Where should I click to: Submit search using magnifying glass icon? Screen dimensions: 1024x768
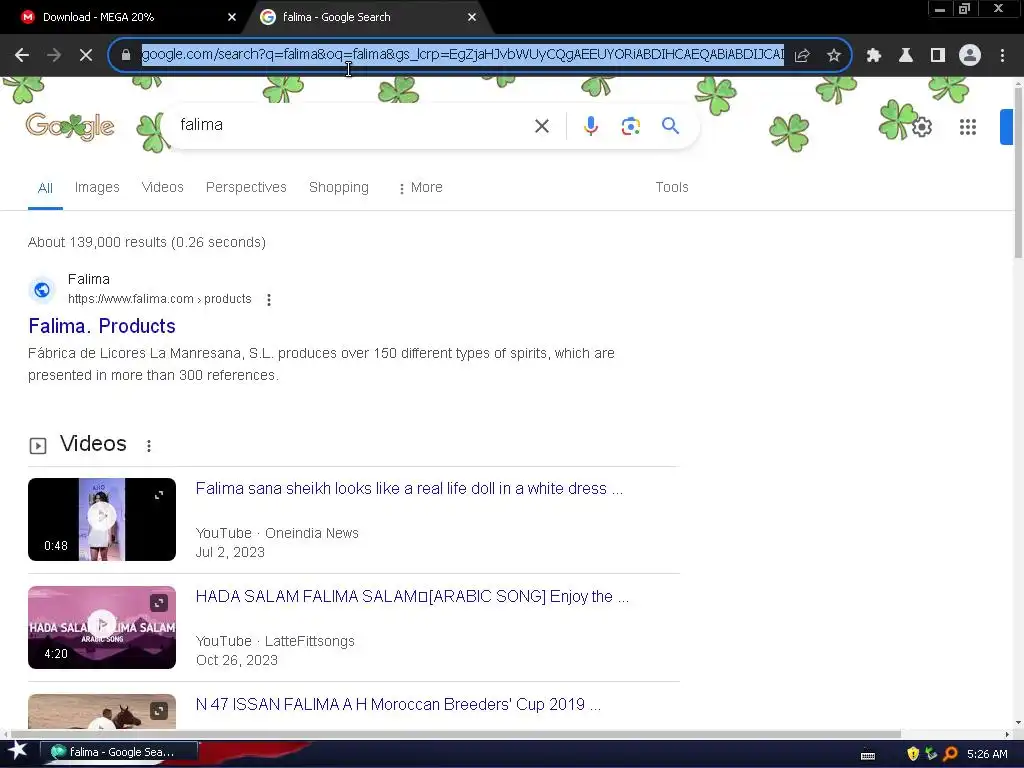670,125
